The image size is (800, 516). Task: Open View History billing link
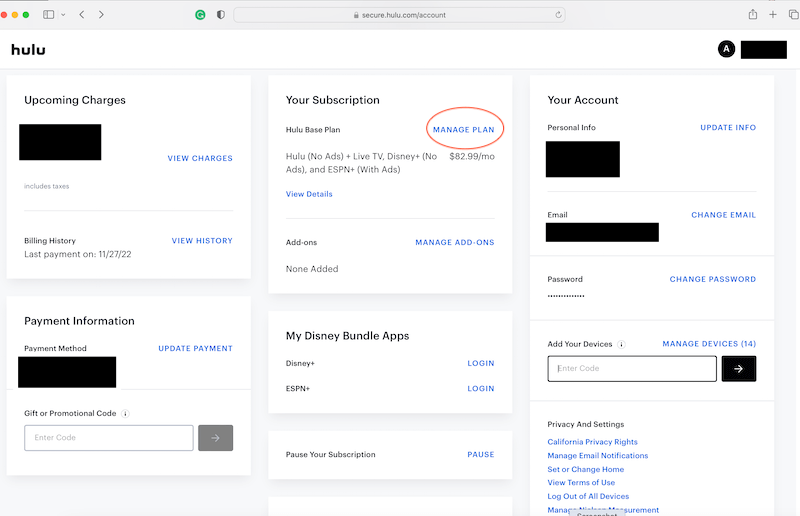tap(202, 240)
